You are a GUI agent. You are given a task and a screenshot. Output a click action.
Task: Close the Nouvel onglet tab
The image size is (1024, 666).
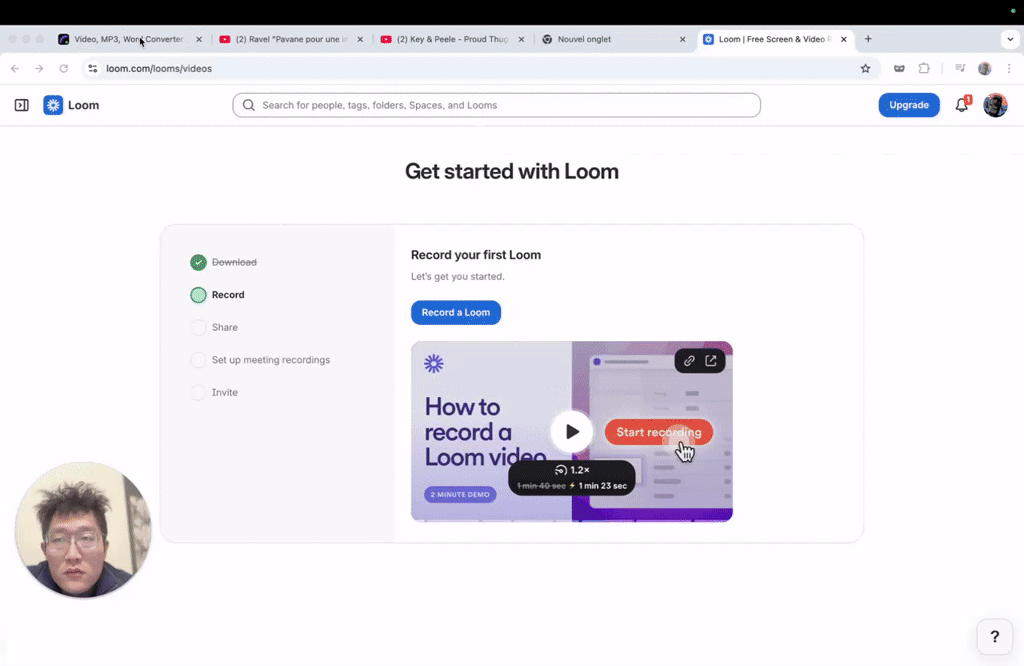pos(682,39)
